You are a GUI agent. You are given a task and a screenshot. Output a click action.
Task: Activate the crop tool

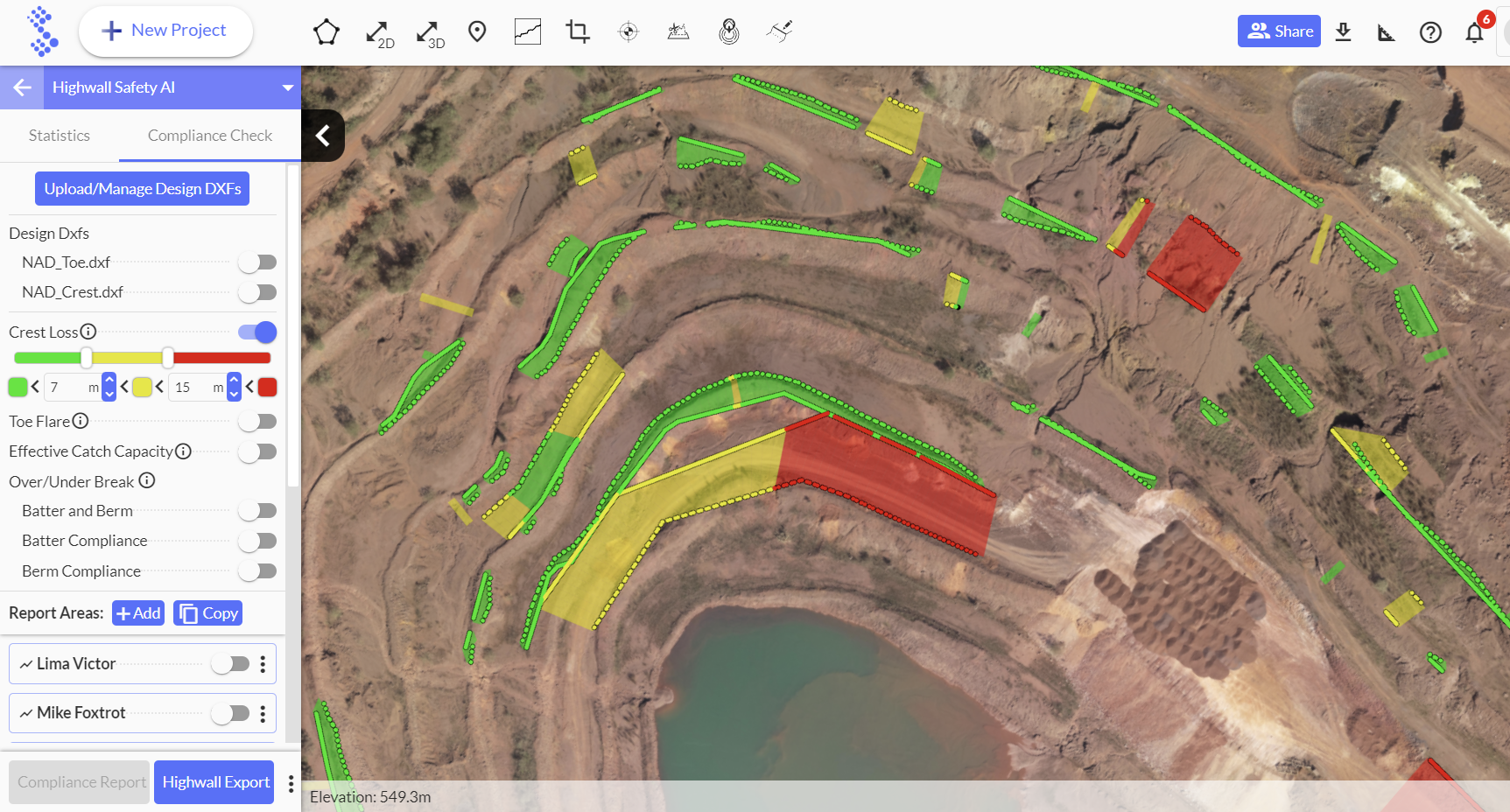tap(578, 32)
